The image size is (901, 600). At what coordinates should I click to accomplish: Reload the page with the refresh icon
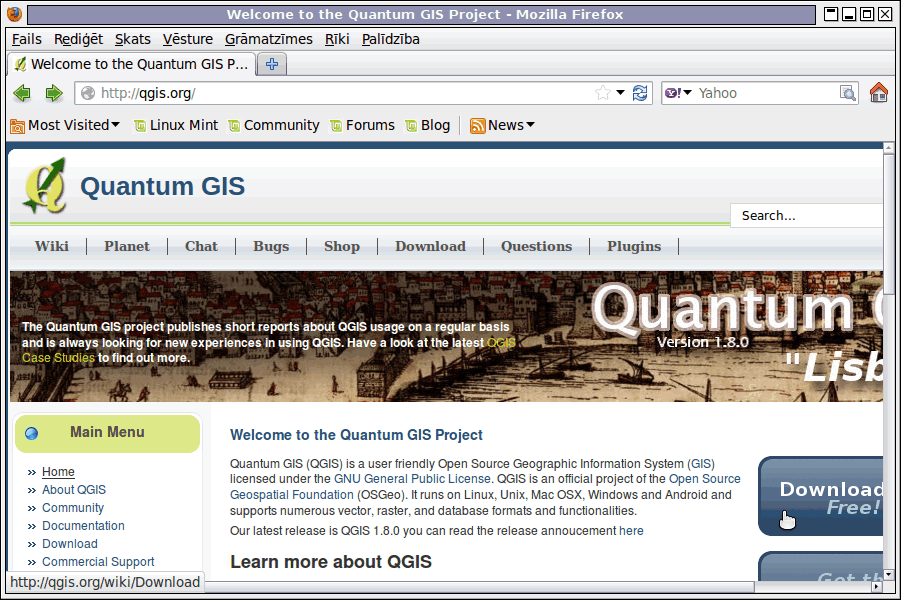tap(640, 93)
